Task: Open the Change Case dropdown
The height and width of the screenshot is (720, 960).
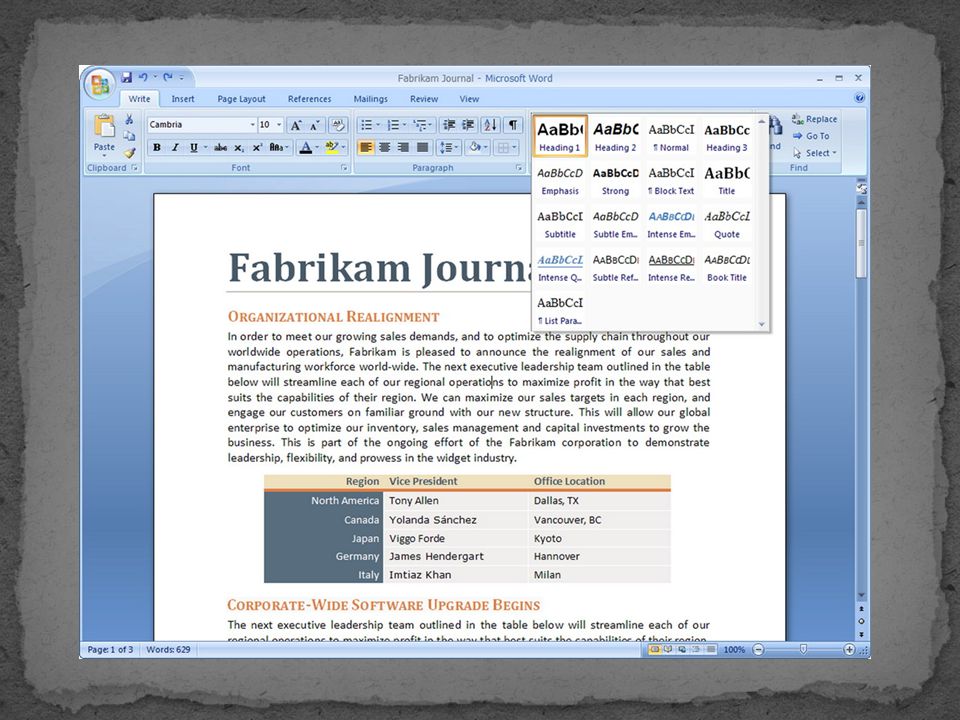Action: tap(278, 148)
